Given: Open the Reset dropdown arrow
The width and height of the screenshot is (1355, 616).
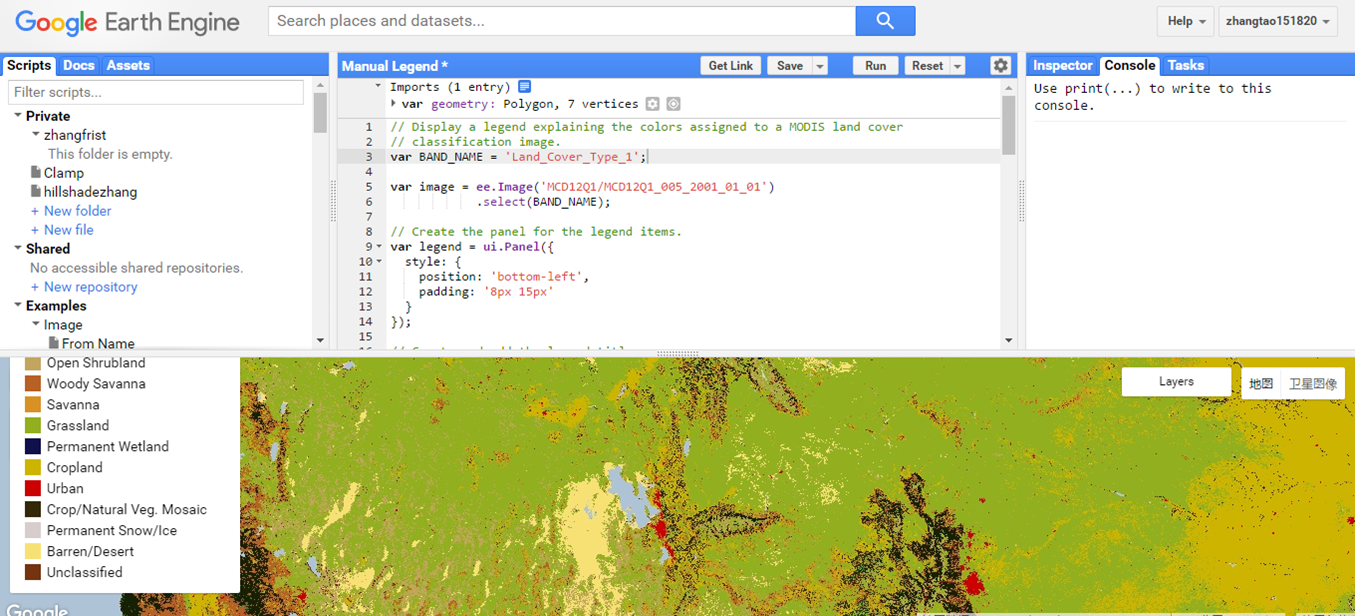Looking at the screenshot, I should (x=958, y=66).
